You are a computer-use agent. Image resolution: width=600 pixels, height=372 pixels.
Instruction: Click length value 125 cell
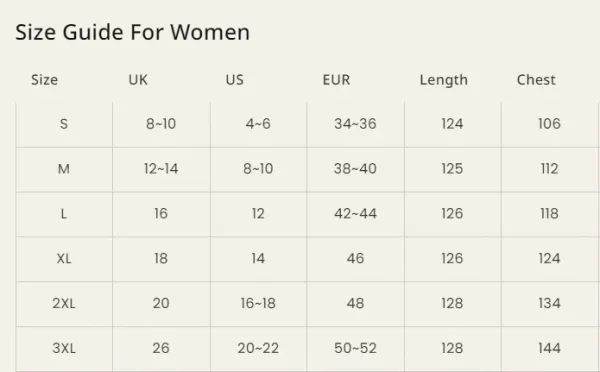click(452, 169)
